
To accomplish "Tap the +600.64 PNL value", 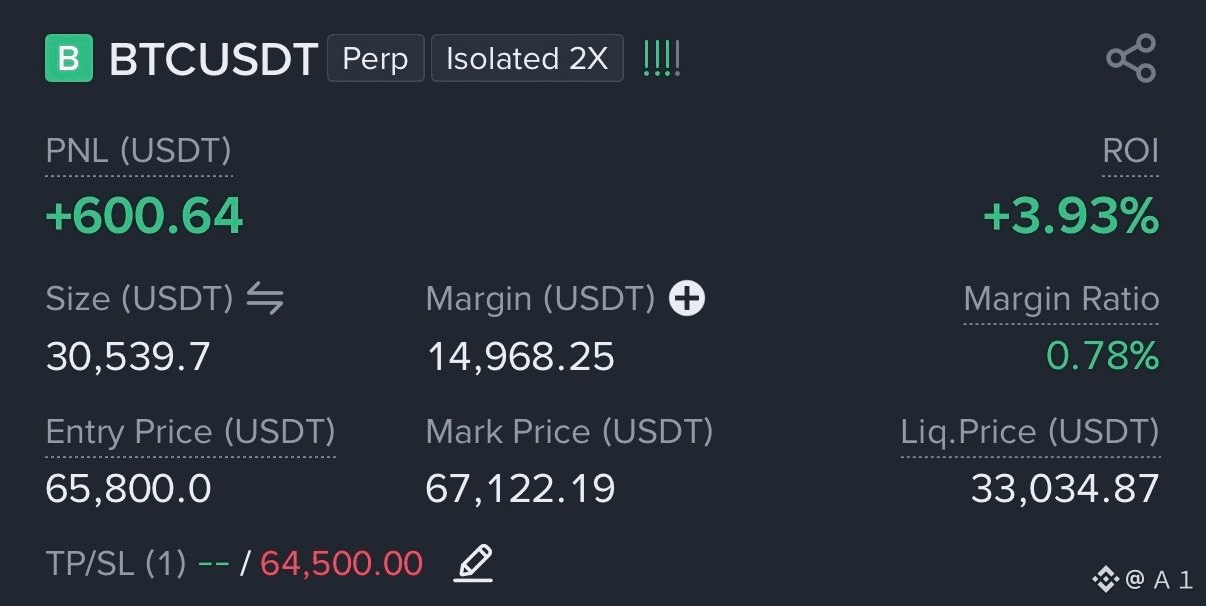I will tap(145, 216).
